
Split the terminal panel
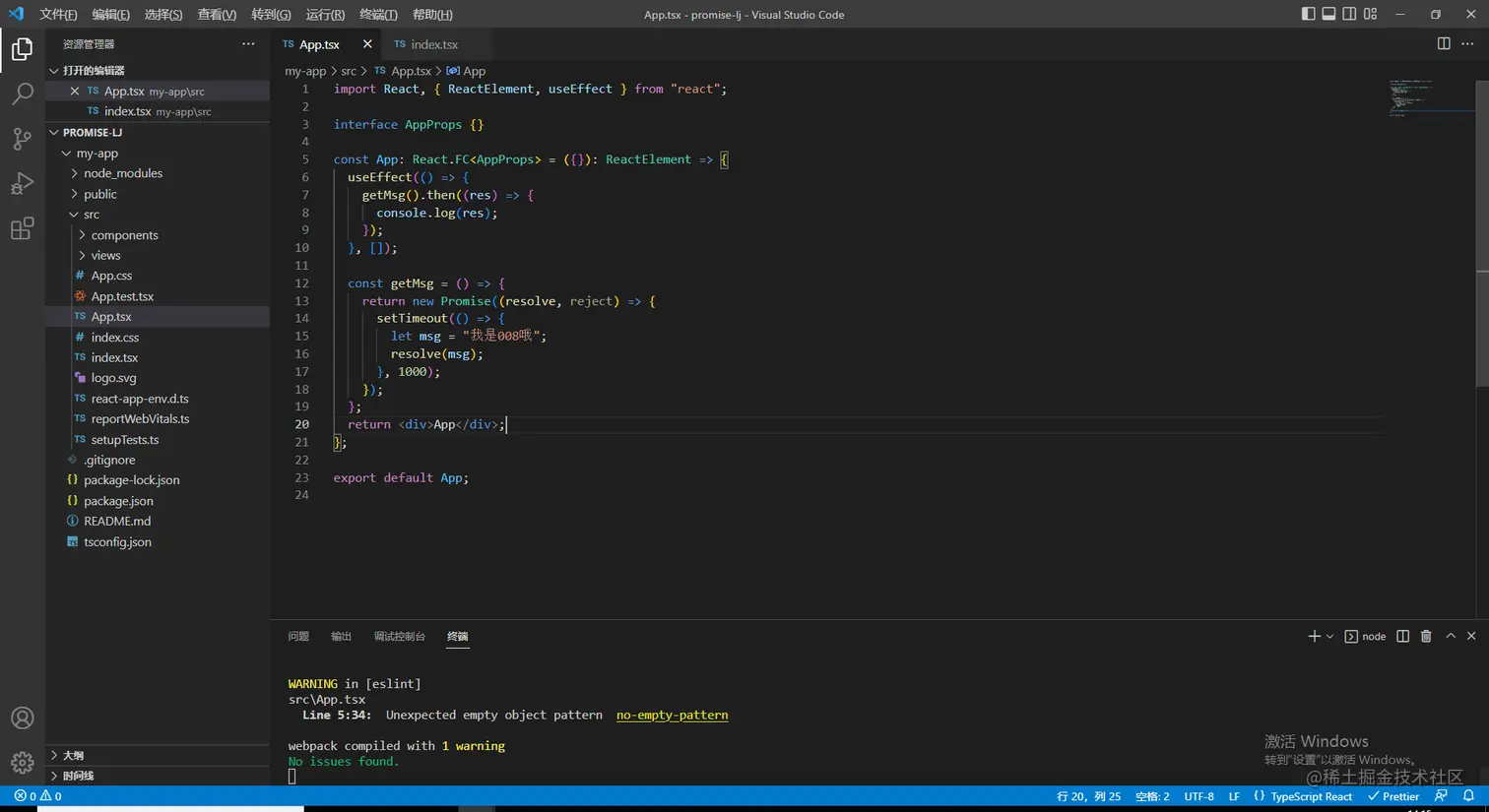(1403, 636)
